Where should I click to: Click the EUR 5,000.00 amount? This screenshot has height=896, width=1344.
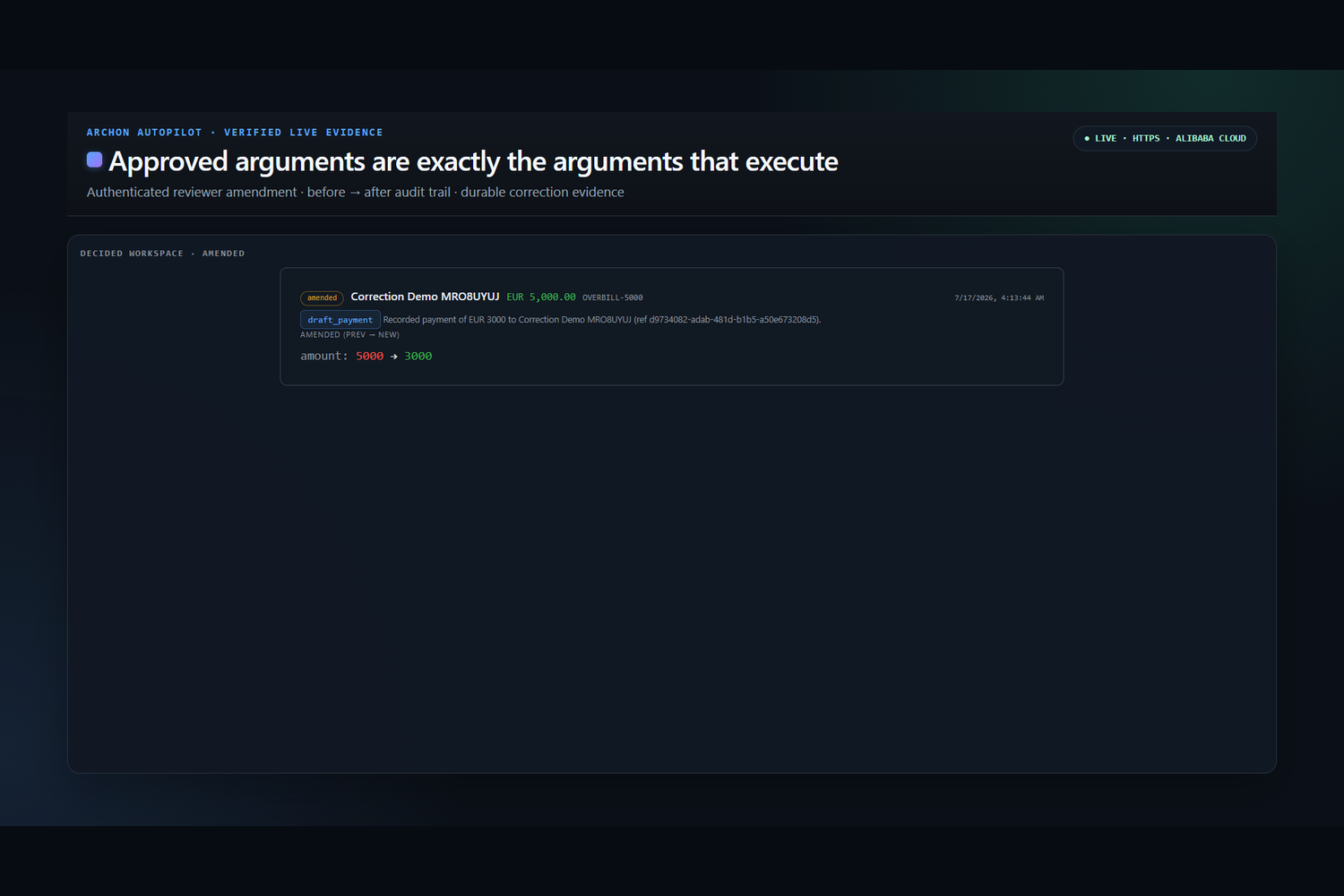[x=541, y=297]
